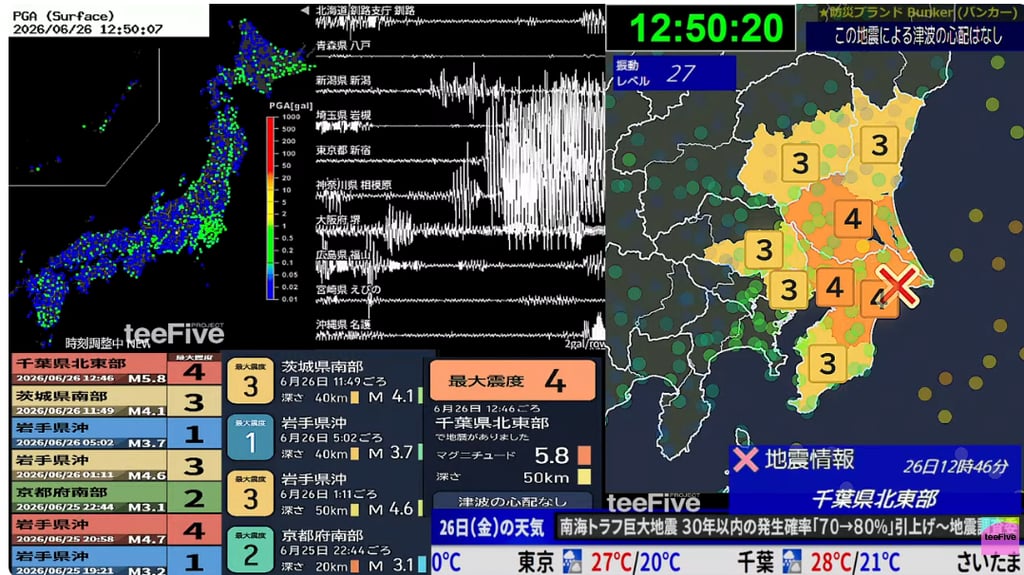
Task: Click the pink X icon beside 地震情報 heading
Action: coord(745,460)
